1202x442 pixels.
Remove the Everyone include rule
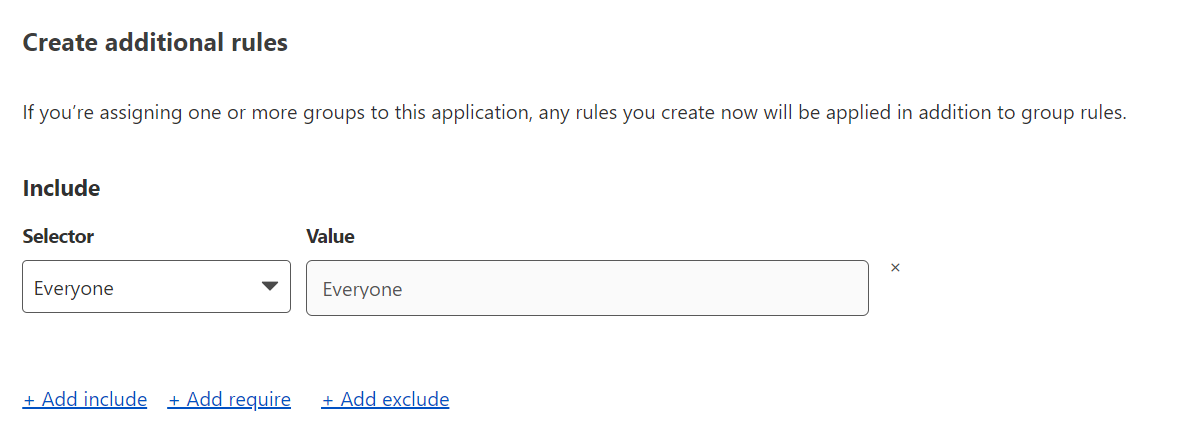point(895,268)
